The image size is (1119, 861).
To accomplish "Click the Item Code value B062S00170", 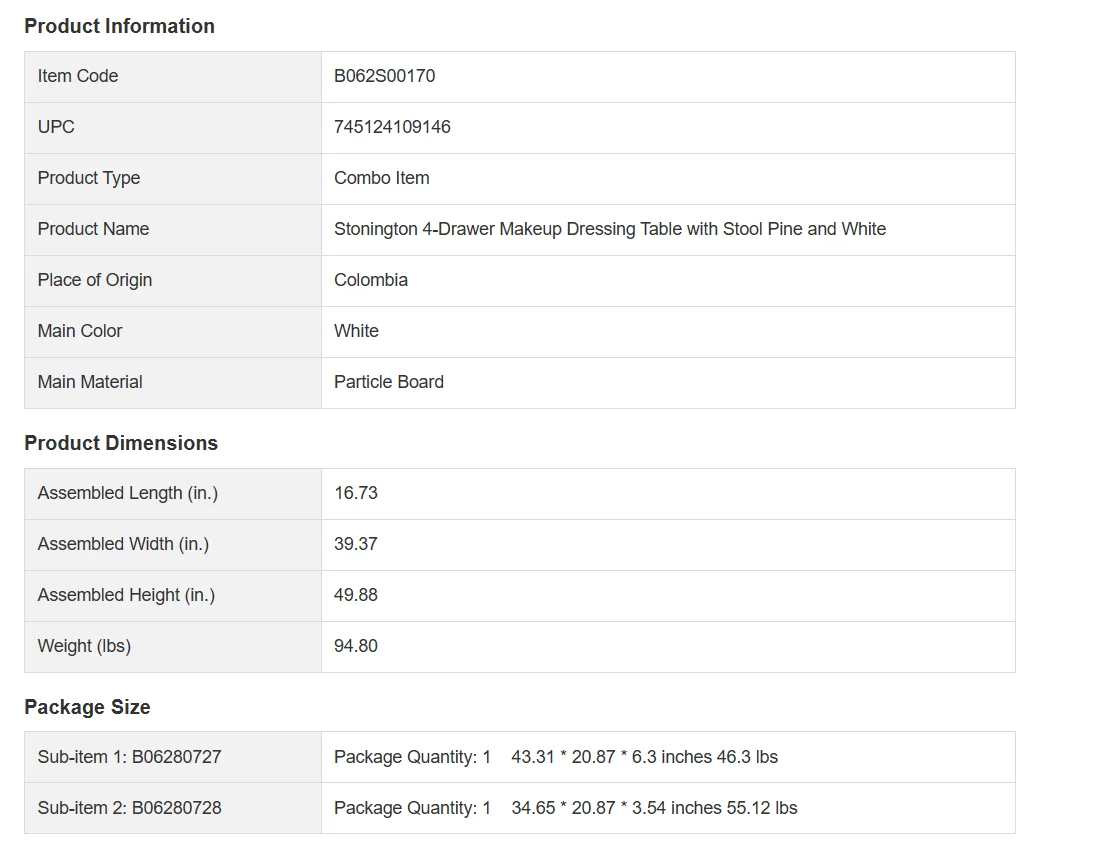I will pos(384,76).
